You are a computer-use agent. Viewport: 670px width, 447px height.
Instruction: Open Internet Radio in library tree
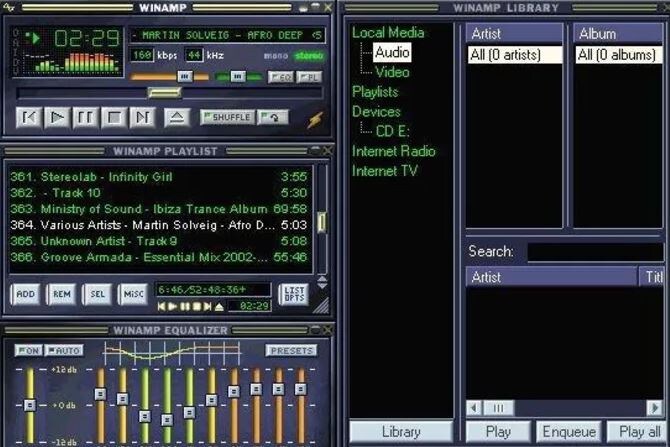pos(394,151)
